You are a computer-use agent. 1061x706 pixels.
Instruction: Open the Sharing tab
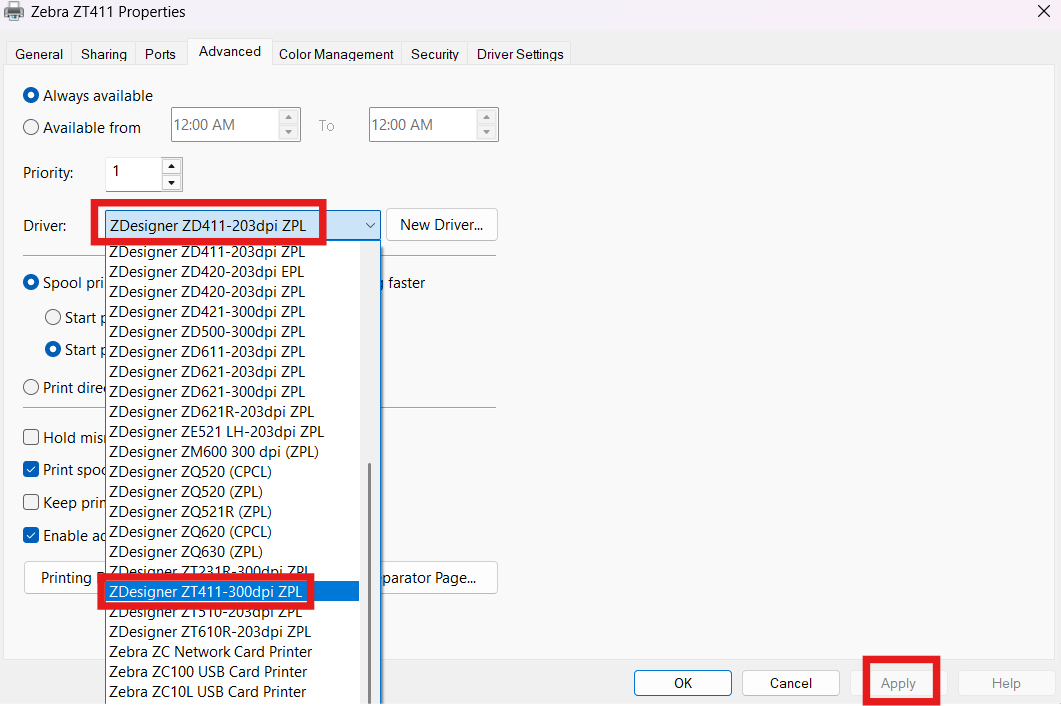[104, 54]
